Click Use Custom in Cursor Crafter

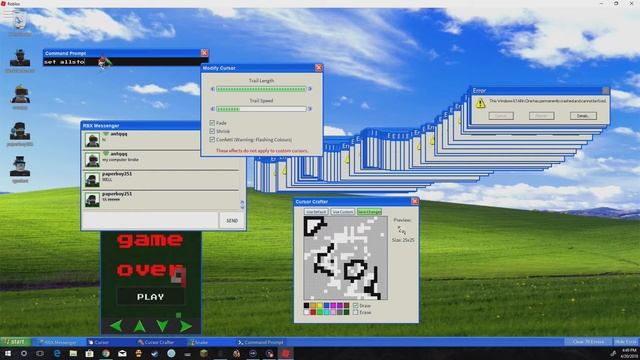(x=342, y=212)
